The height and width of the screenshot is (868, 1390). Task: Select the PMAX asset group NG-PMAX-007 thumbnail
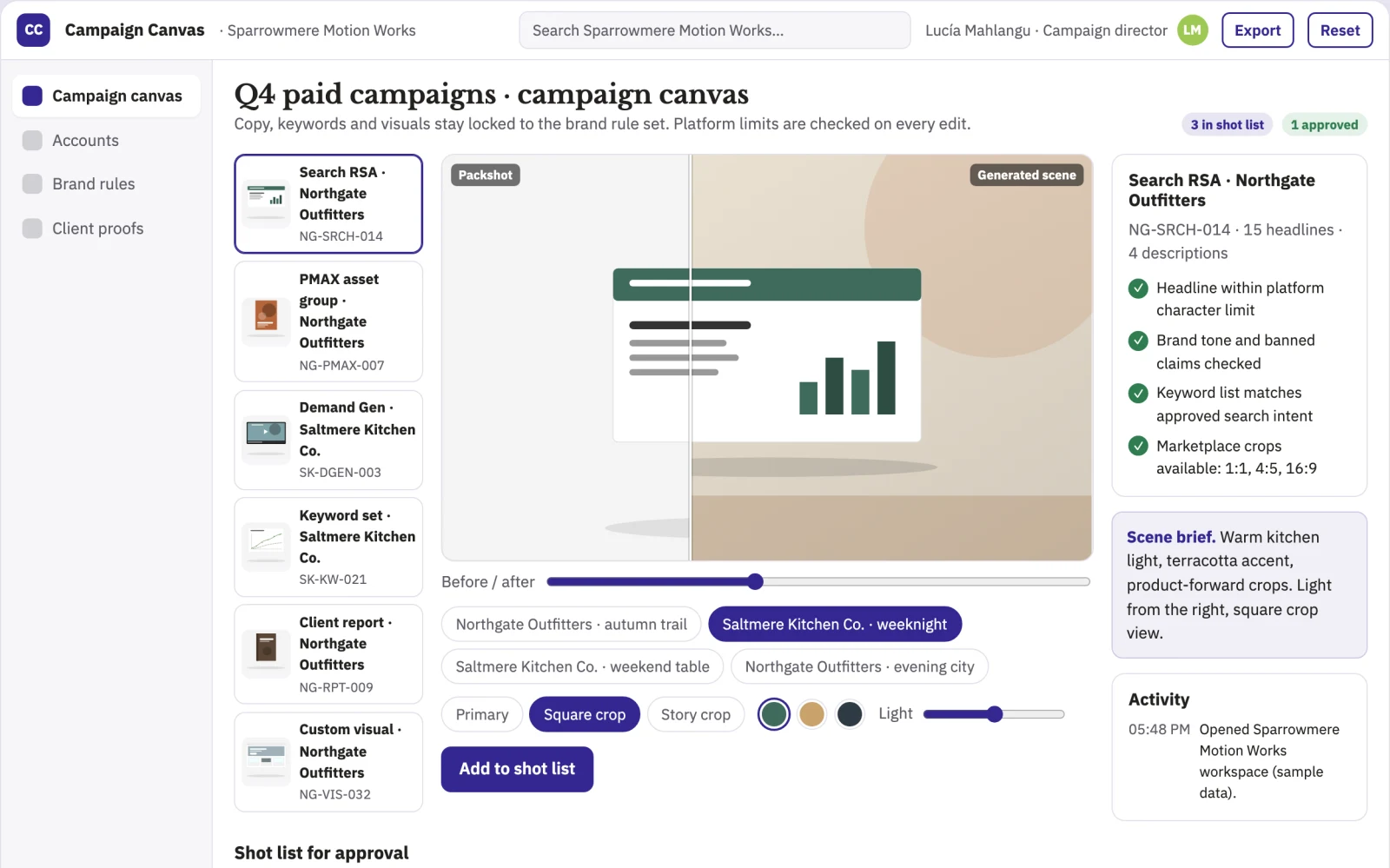266,321
